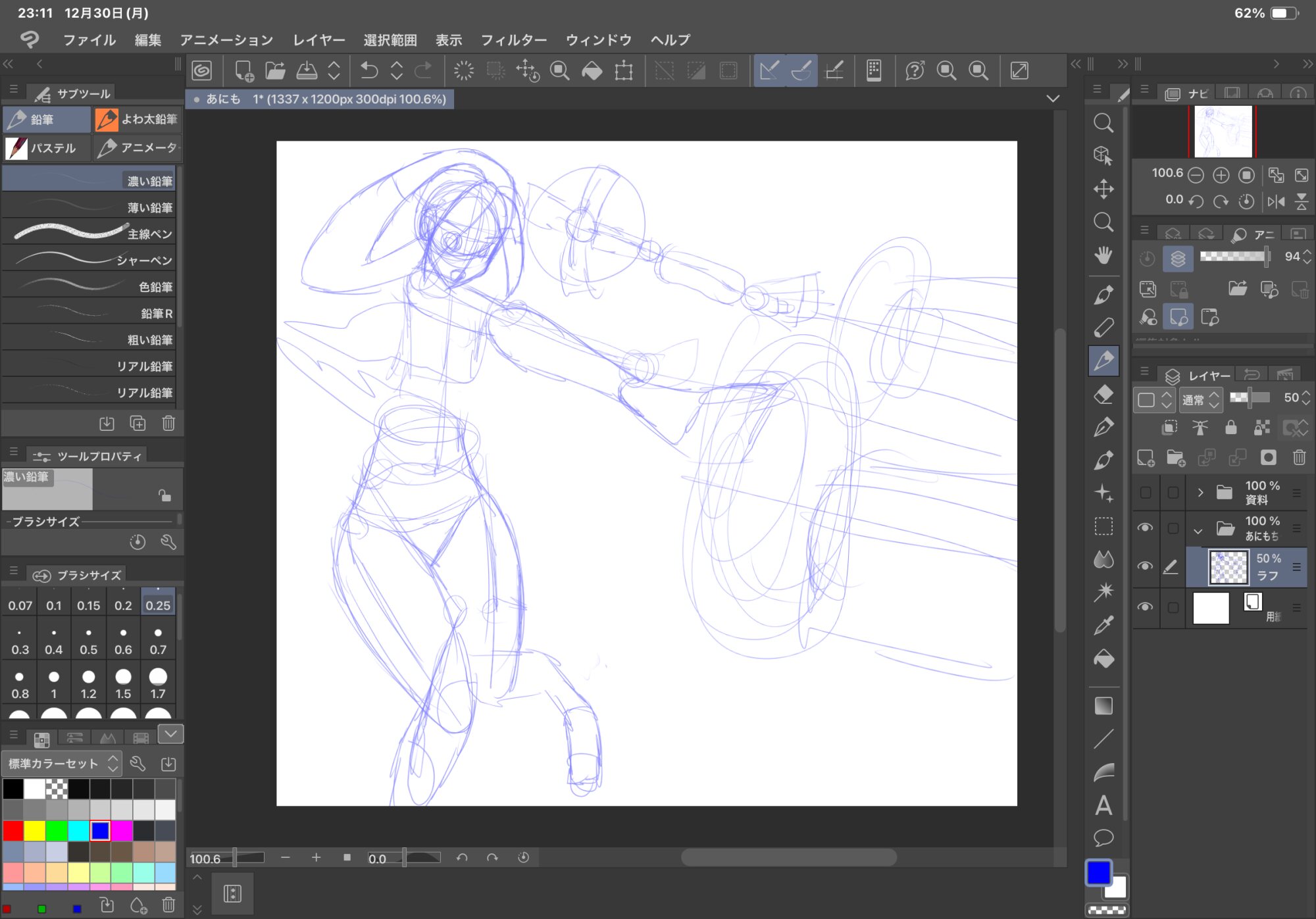
Task: Toggle snap to ruler in toolbar
Action: click(x=770, y=70)
